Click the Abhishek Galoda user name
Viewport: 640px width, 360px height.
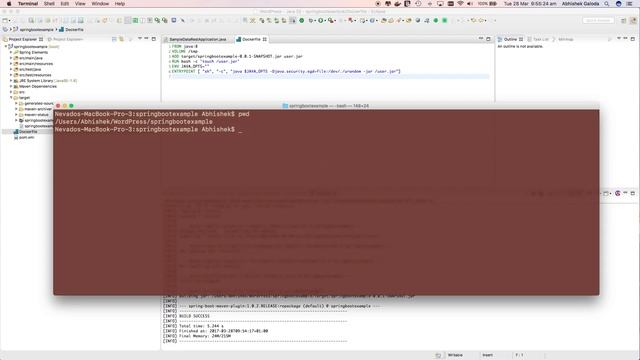coord(580,4)
